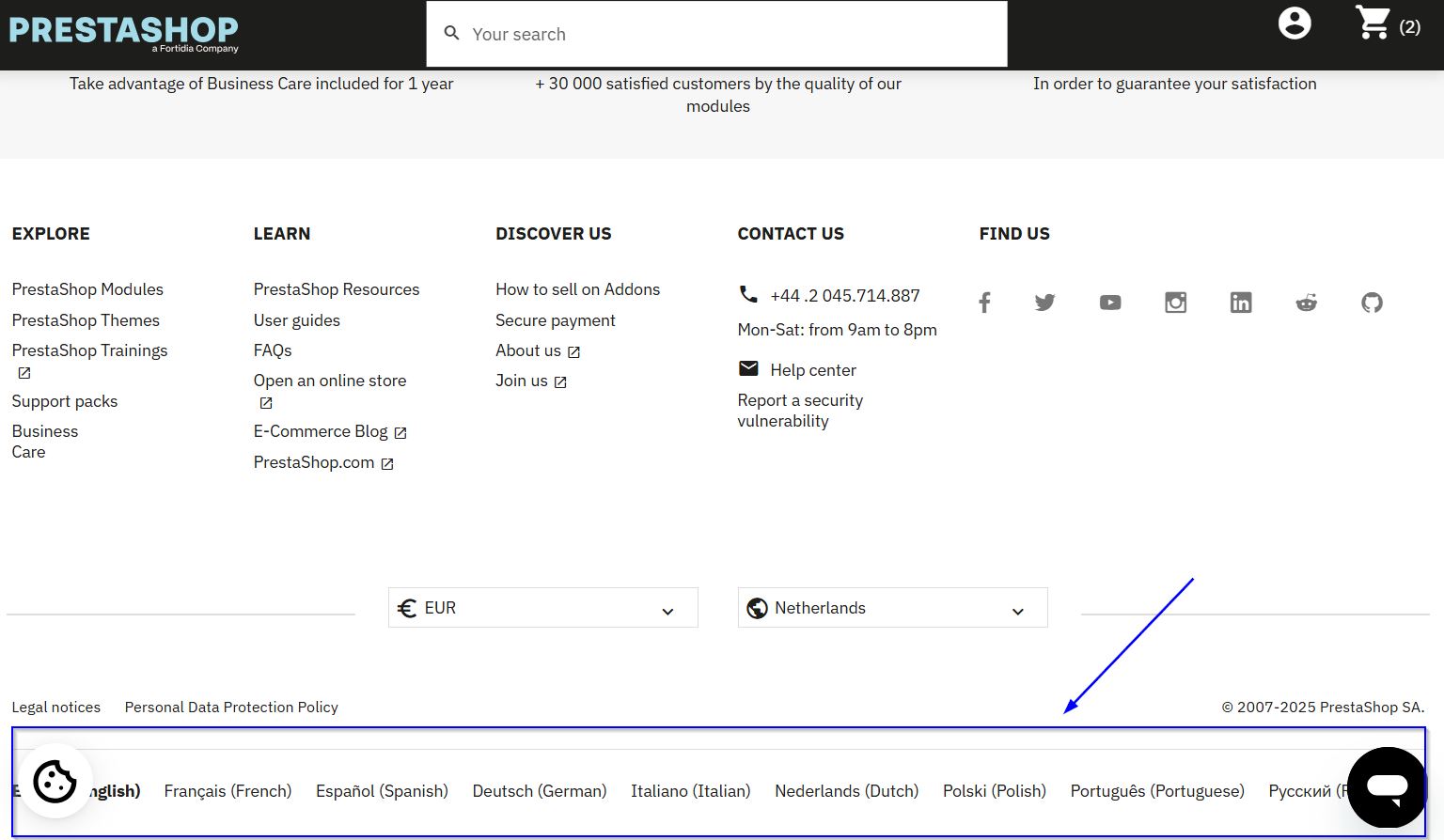
Task: View User guides
Action: point(297,320)
